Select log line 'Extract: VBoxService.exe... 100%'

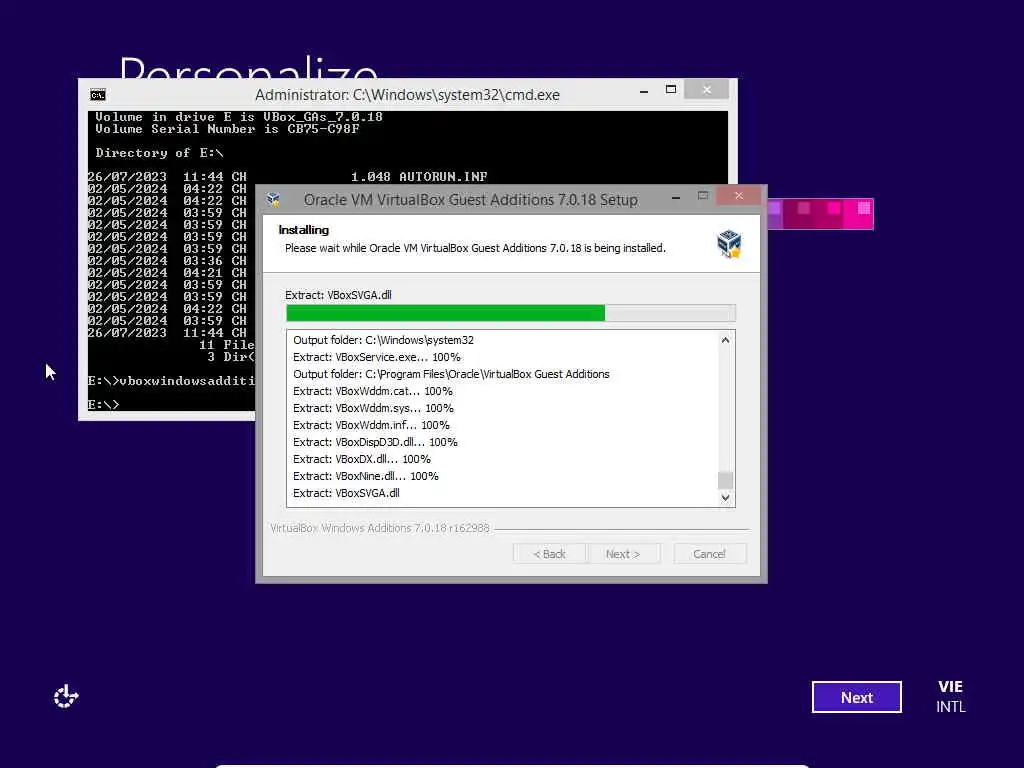click(377, 357)
